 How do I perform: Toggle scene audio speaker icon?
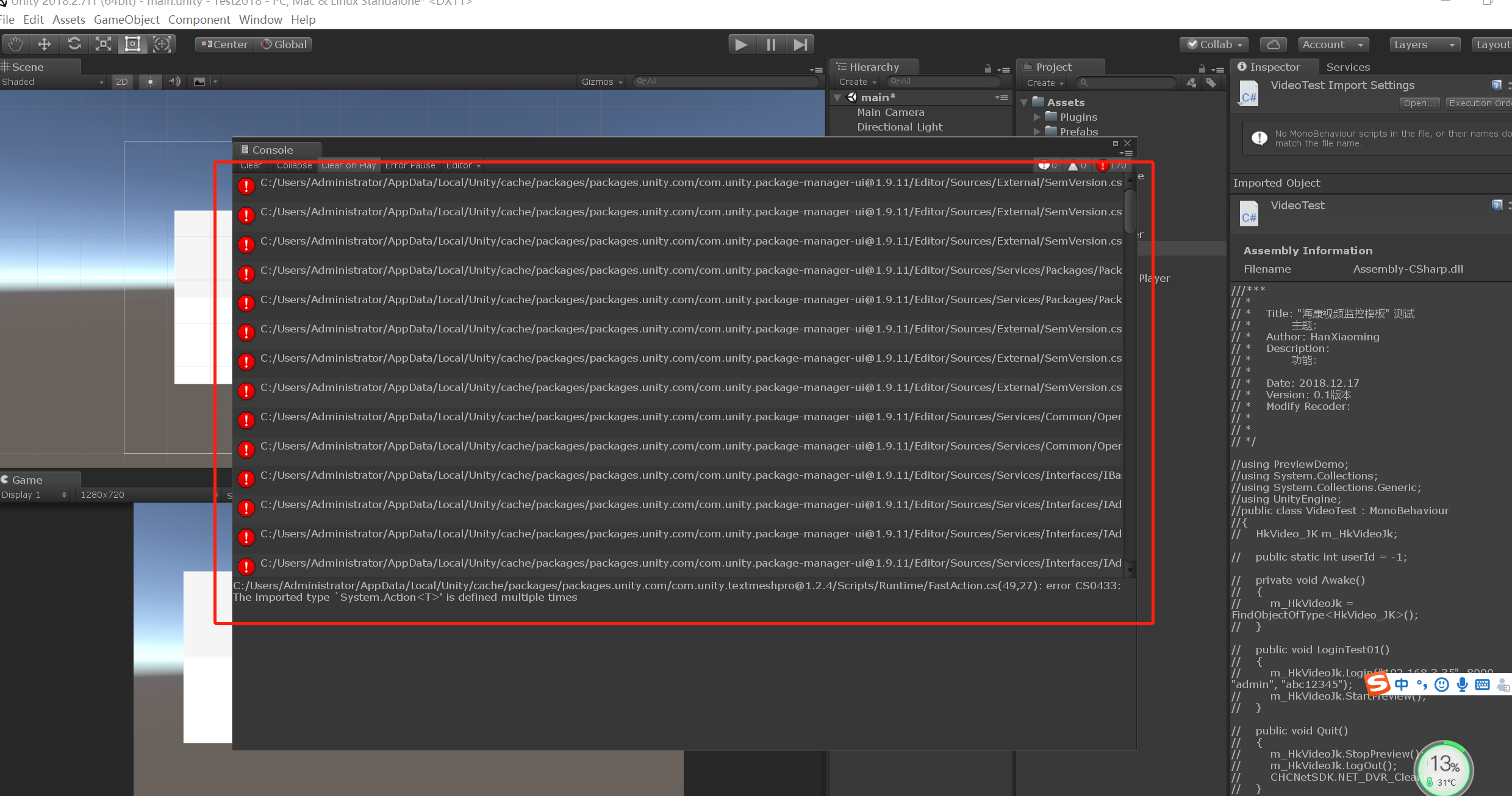pos(175,82)
